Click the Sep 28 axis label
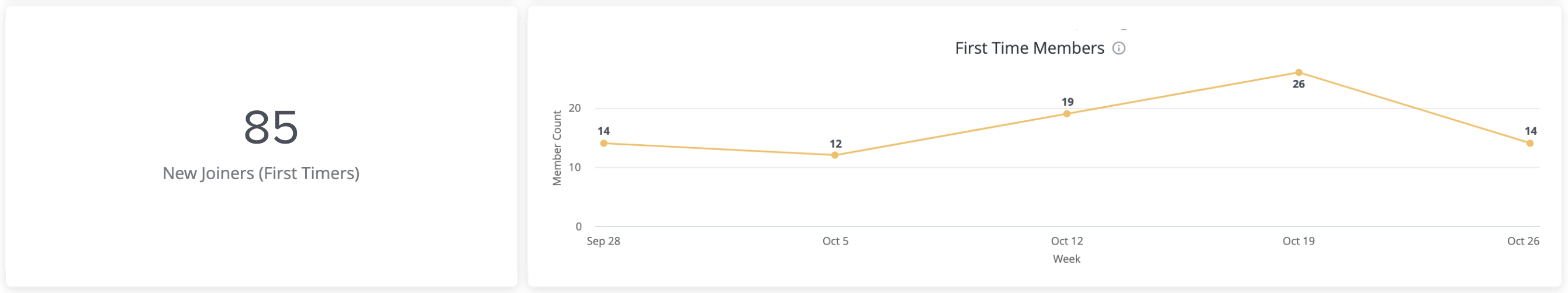 (x=603, y=241)
